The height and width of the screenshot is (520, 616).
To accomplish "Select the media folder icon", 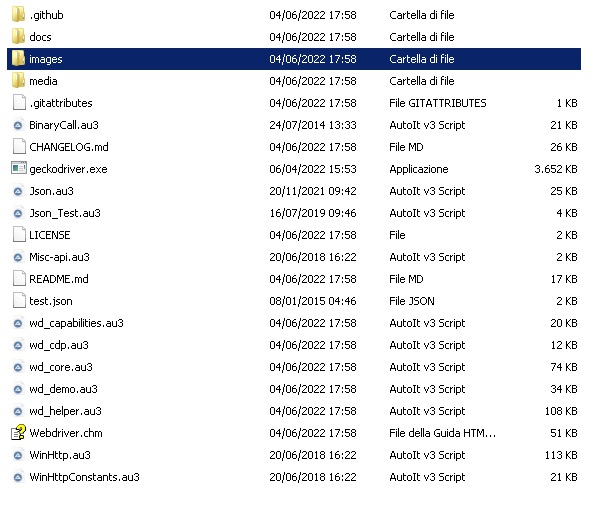I will (x=18, y=81).
